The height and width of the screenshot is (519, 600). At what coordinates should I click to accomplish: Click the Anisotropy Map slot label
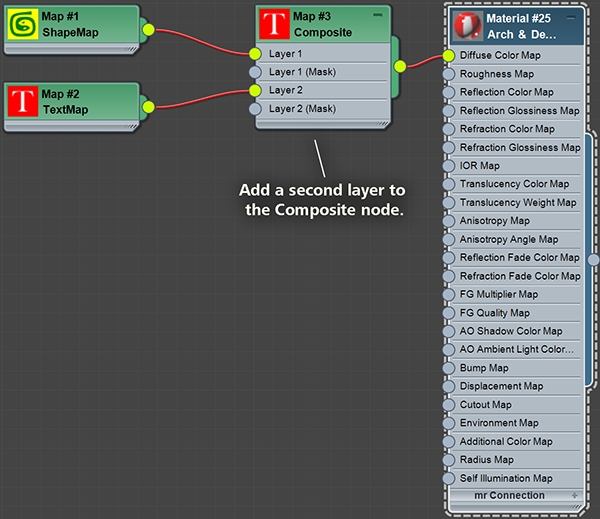click(x=495, y=221)
